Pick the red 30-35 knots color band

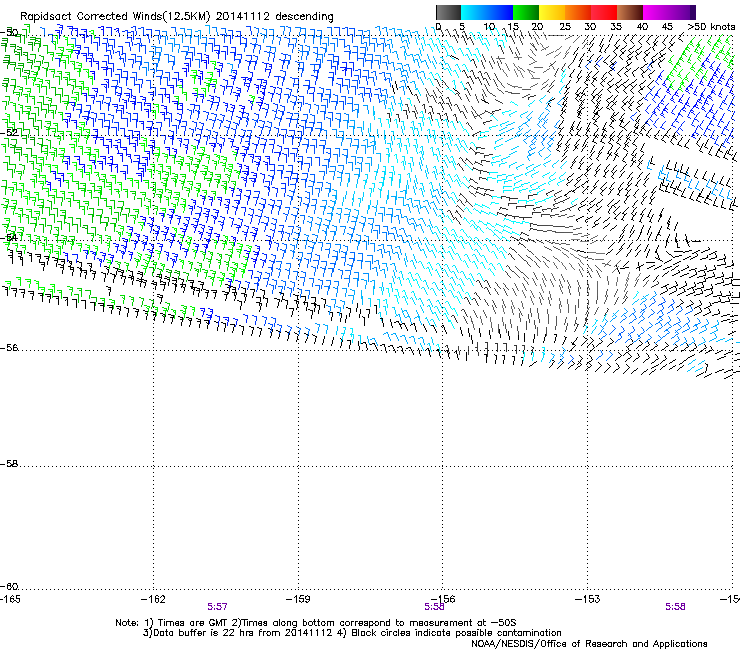click(604, 12)
